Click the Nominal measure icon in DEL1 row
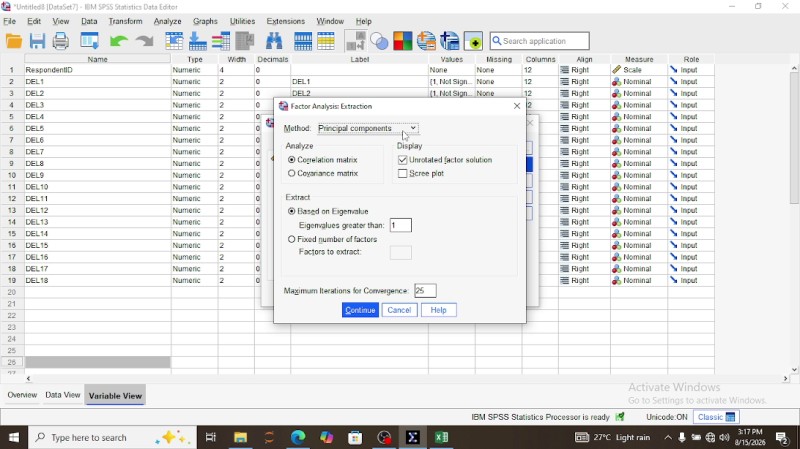This screenshot has width=800, height=449. 616,82
